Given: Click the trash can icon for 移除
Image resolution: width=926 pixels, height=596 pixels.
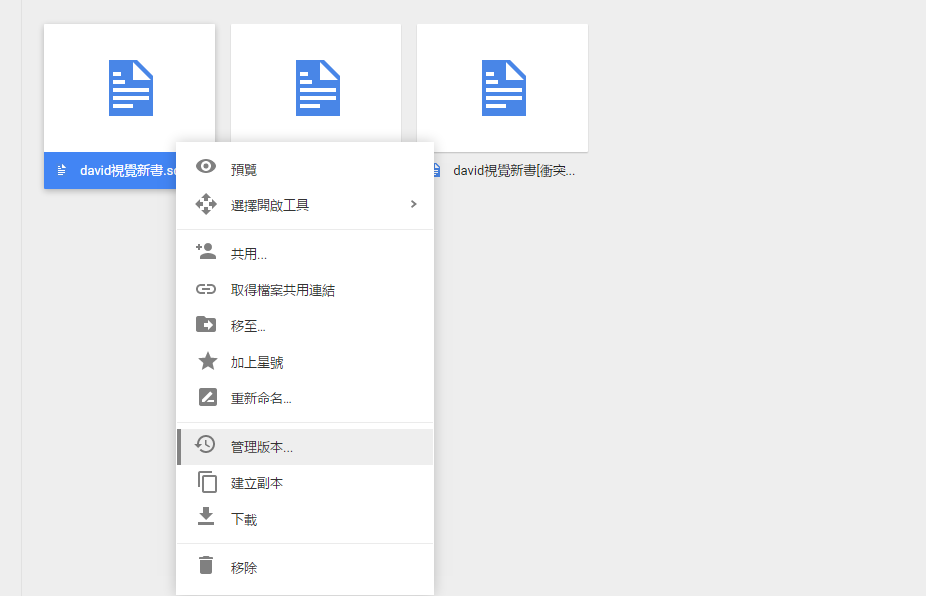Looking at the screenshot, I should coord(206,565).
